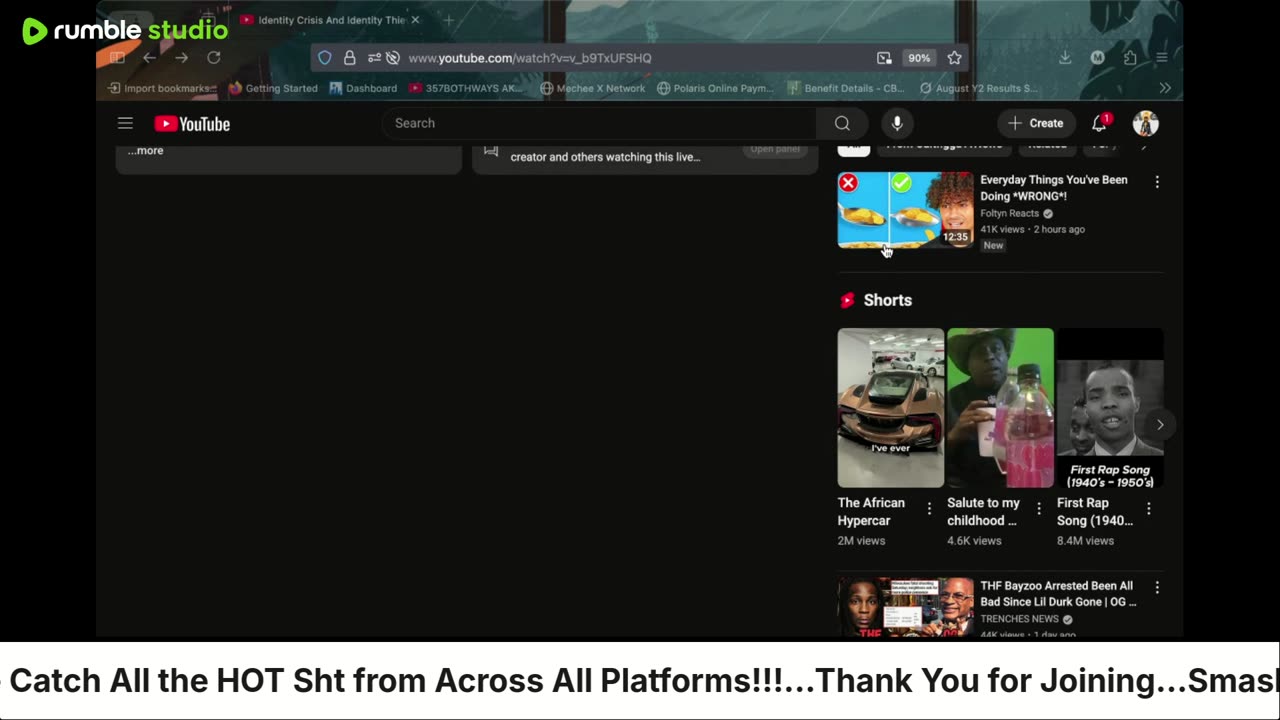Open Getting Started bookmark

pos(273,88)
